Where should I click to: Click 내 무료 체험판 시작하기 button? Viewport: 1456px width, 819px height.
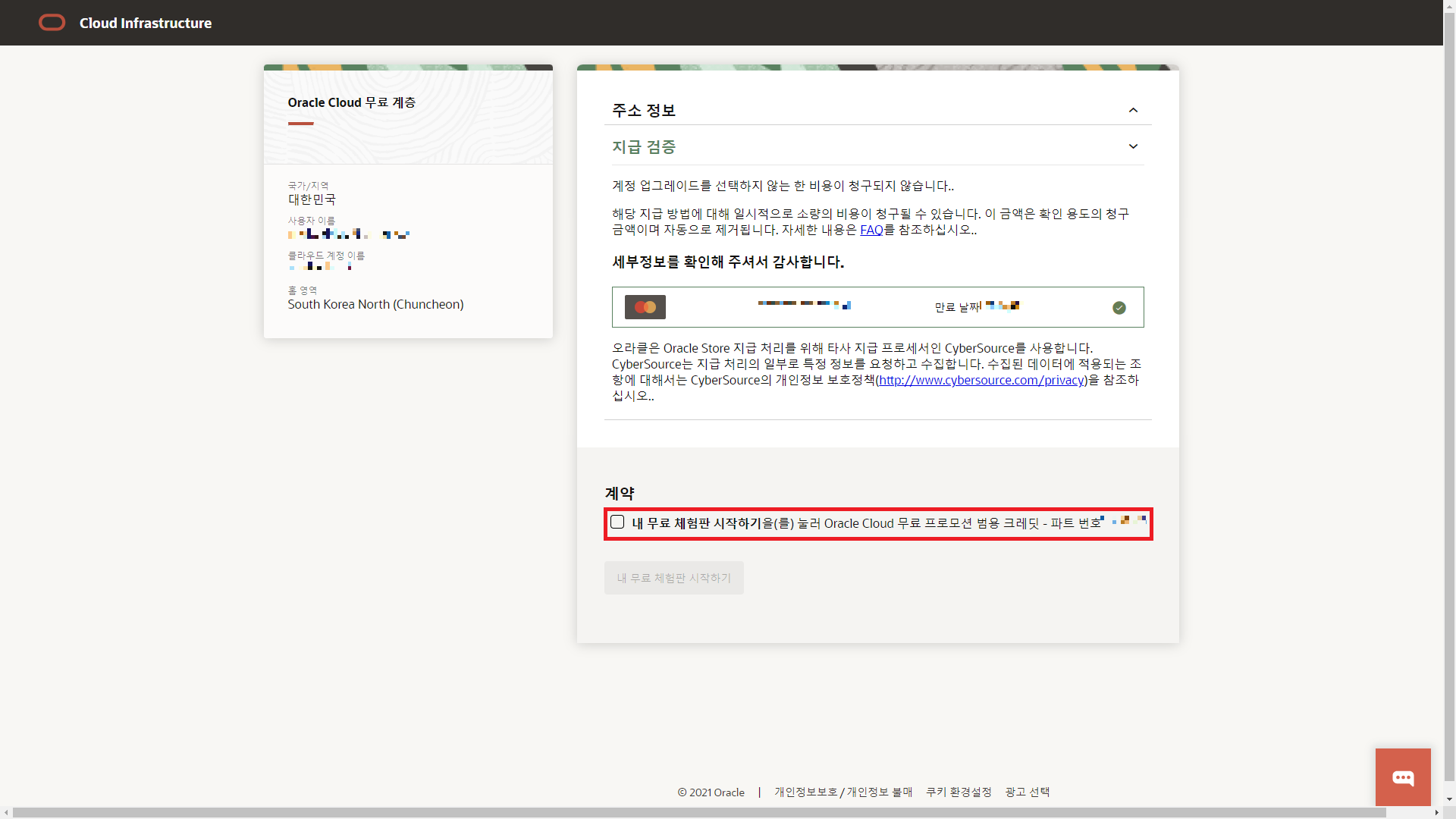pos(673,578)
